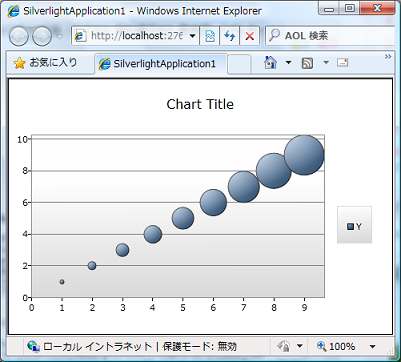Maximize the Internet Explorer window
401x362 pixels.
click(349, 8)
